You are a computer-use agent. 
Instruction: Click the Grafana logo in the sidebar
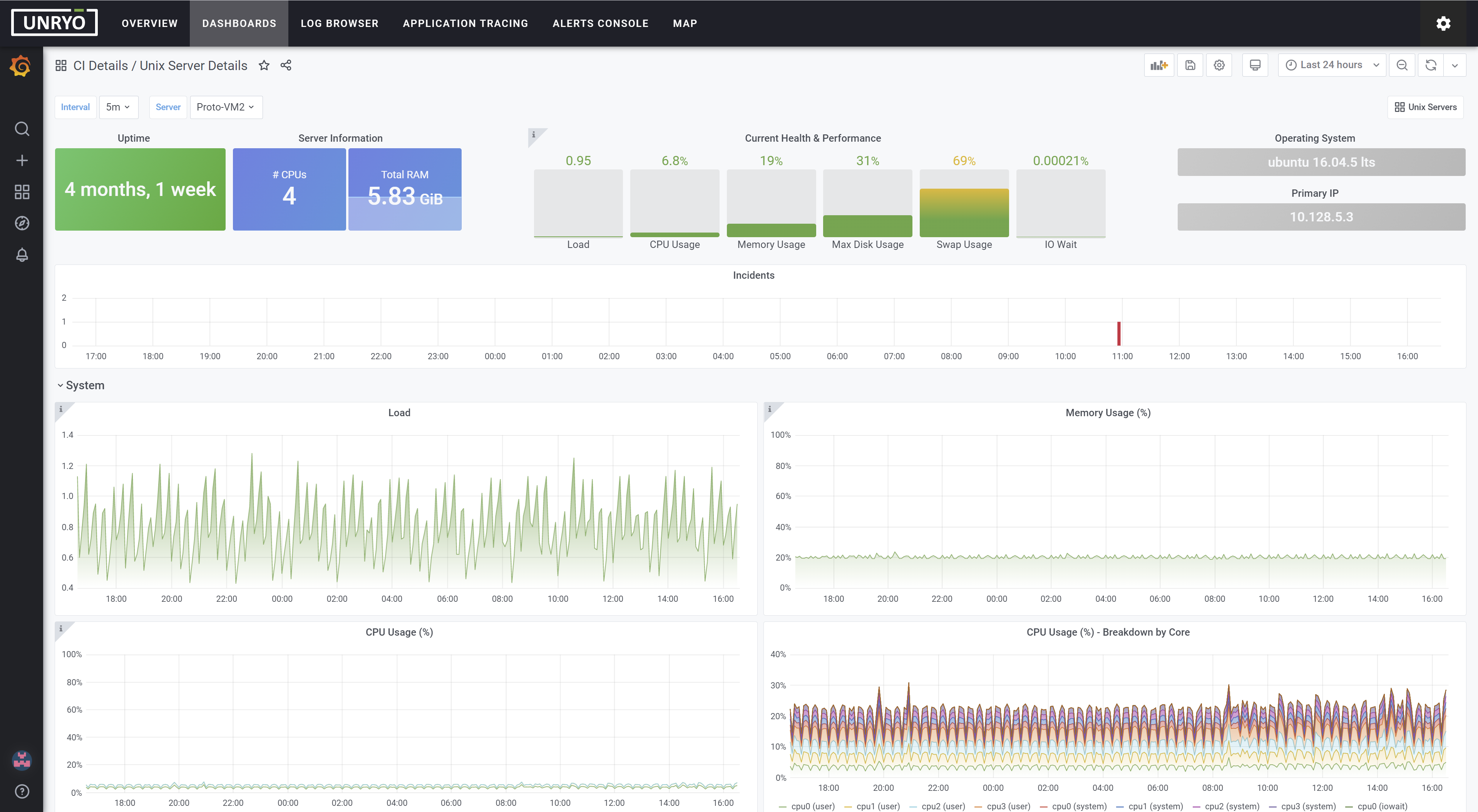pyautogui.click(x=21, y=66)
